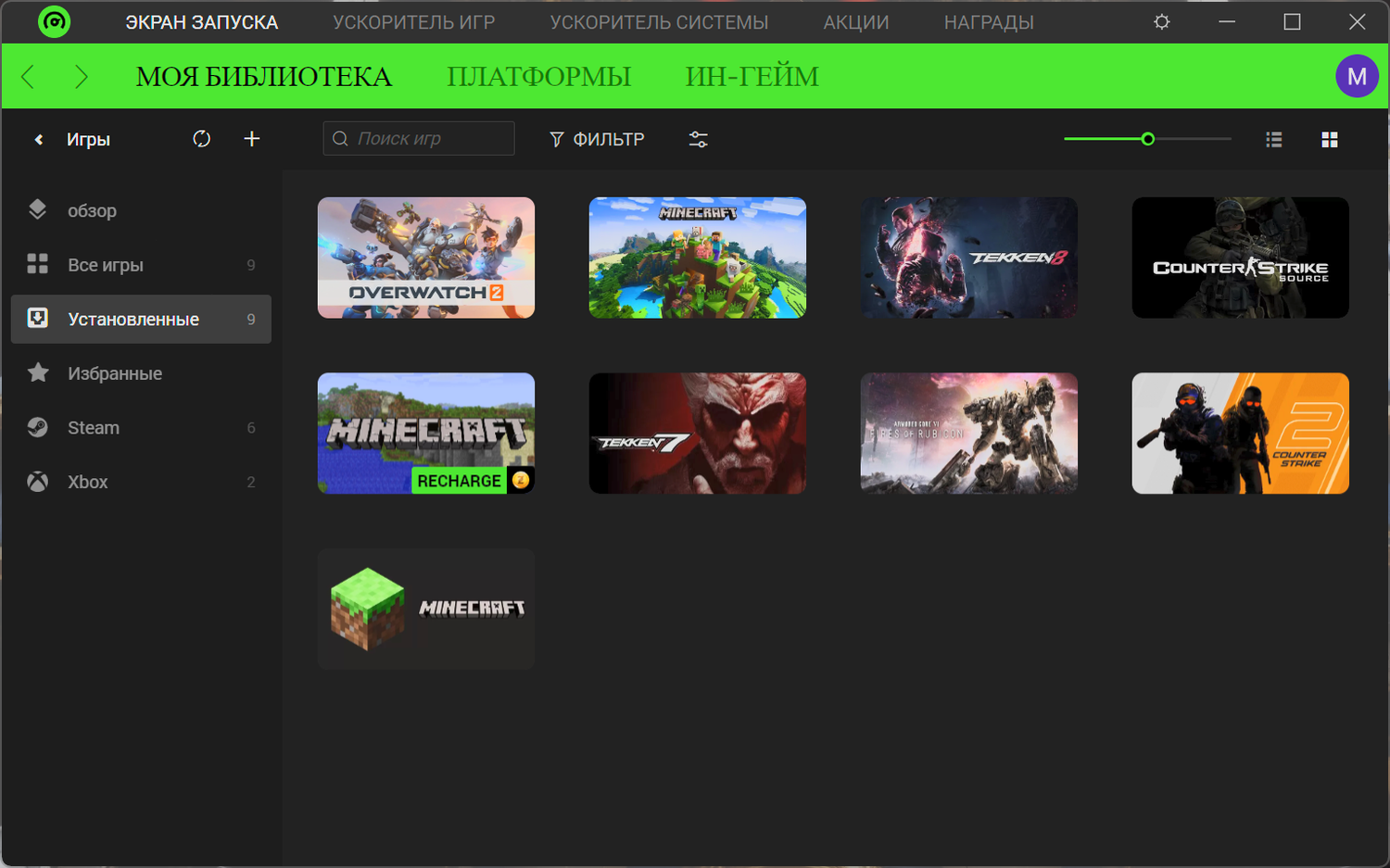Viewport: 1390px width, 868px height.
Task: Select Steam platform in sidebar
Action: click(141, 428)
